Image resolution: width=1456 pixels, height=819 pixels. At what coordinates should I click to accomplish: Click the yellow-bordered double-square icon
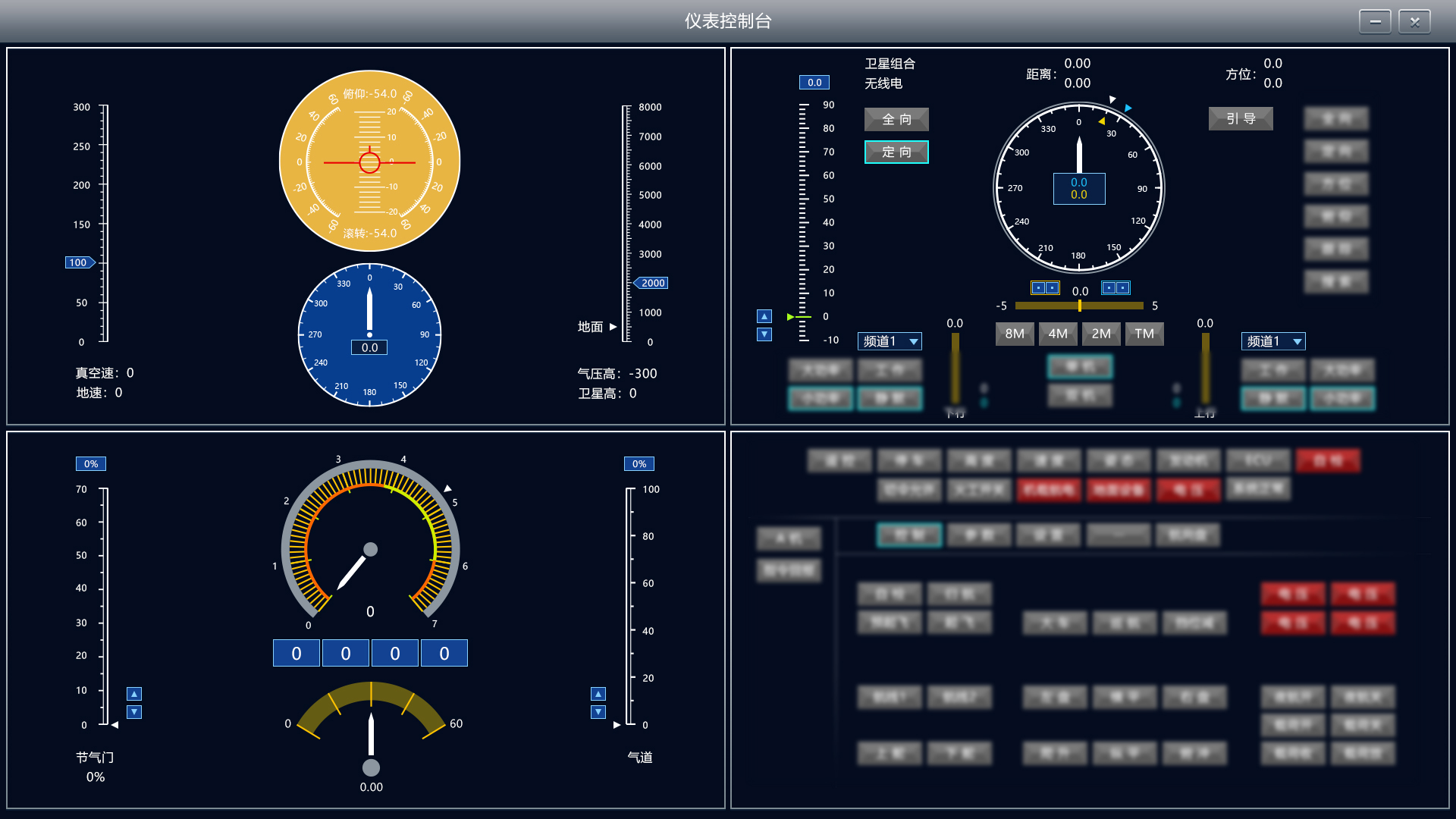click(x=1045, y=288)
